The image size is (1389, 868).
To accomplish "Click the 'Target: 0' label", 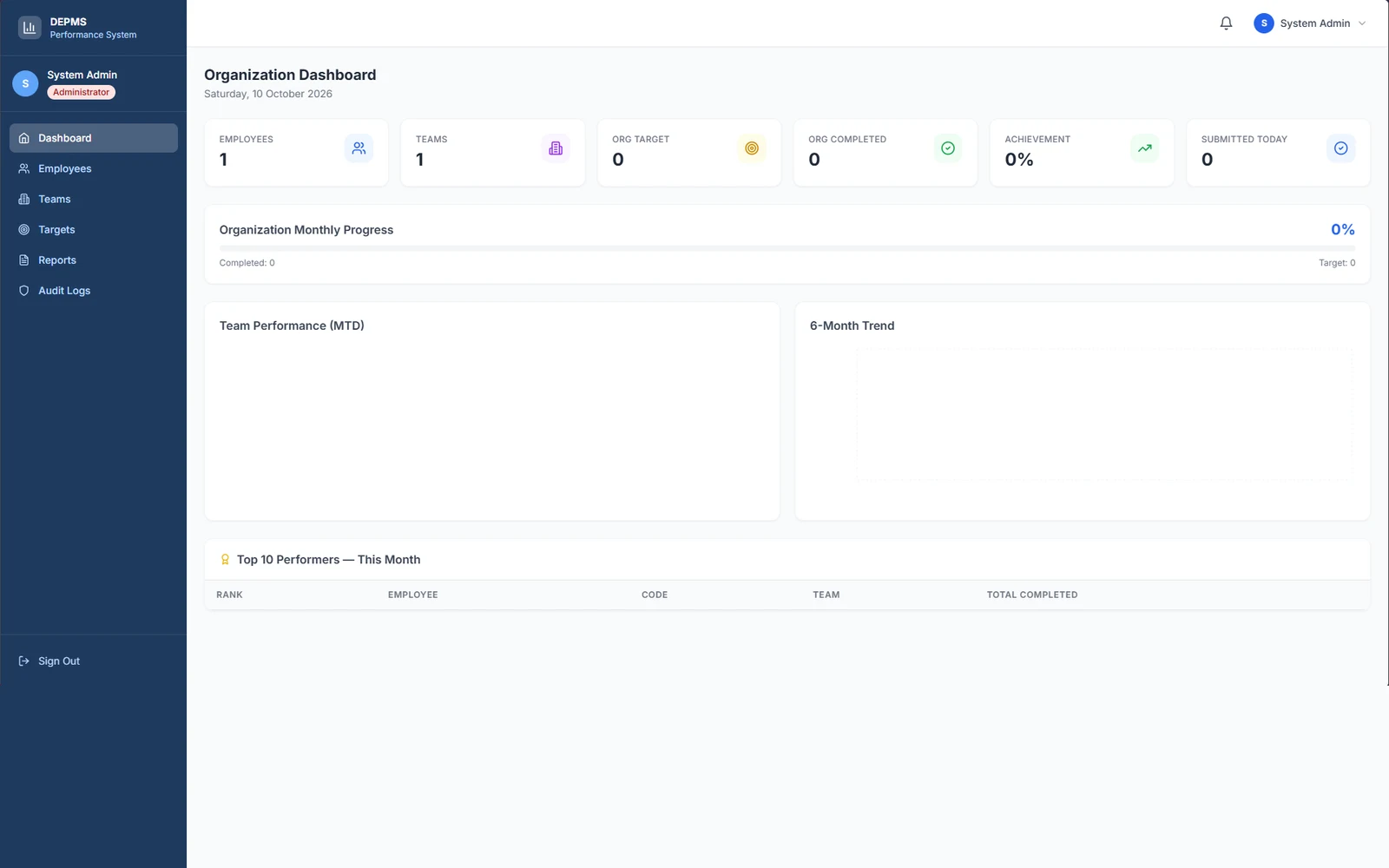I will click(x=1337, y=263).
